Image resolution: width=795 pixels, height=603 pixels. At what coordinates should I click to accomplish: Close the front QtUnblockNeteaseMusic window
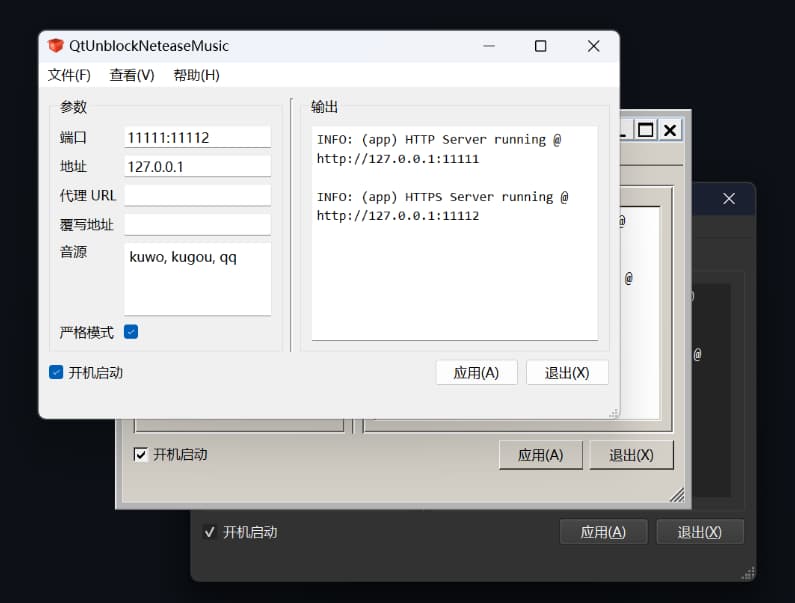pyautogui.click(x=593, y=46)
